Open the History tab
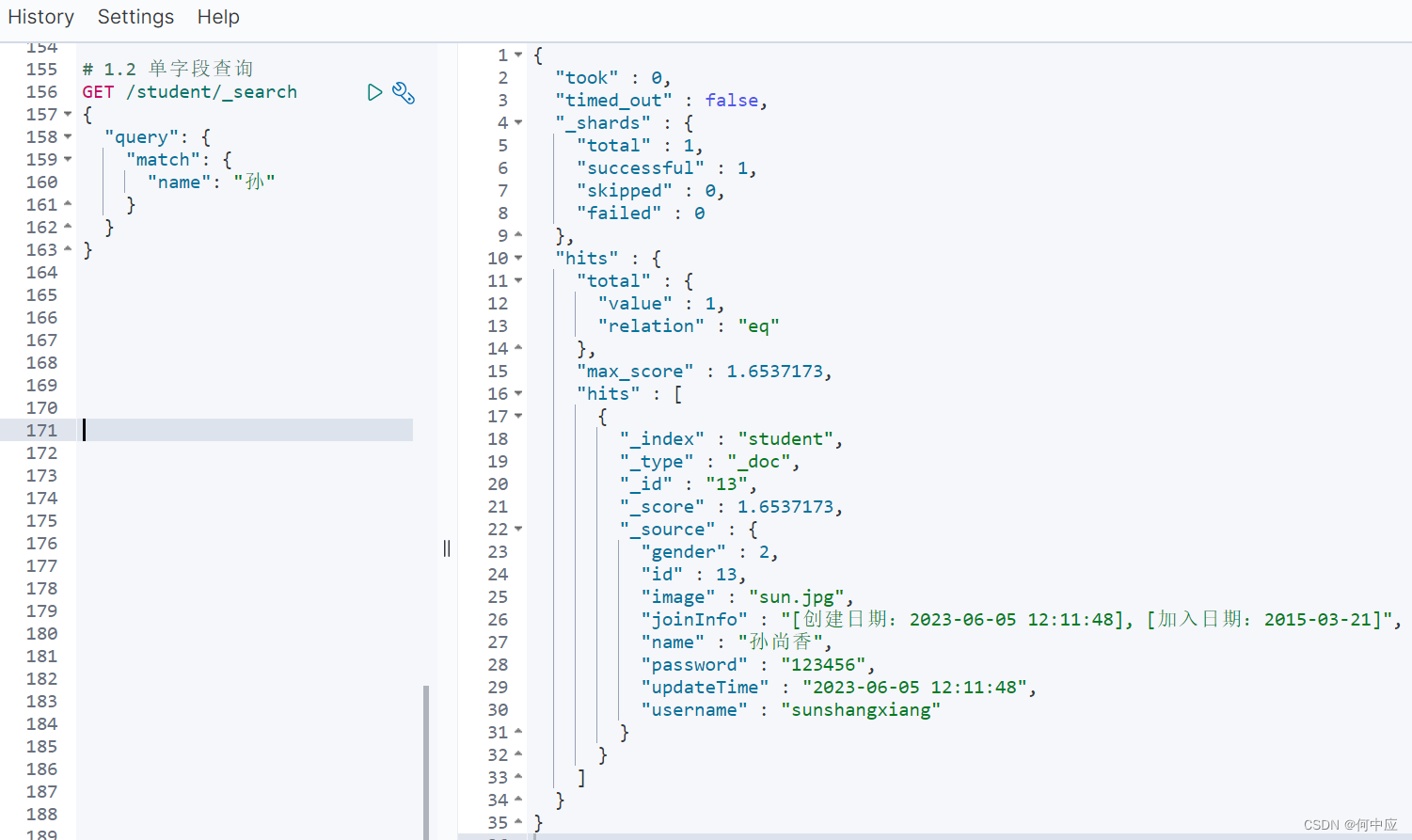Screen dimensions: 1412x840 [x=41, y=17]
